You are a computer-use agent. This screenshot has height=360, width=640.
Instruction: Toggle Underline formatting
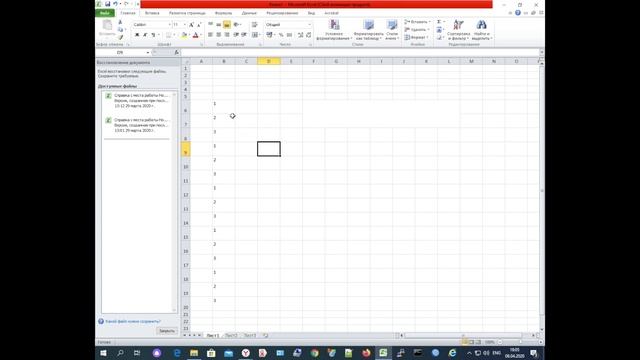pyautogui.click(x=153, y=35)
